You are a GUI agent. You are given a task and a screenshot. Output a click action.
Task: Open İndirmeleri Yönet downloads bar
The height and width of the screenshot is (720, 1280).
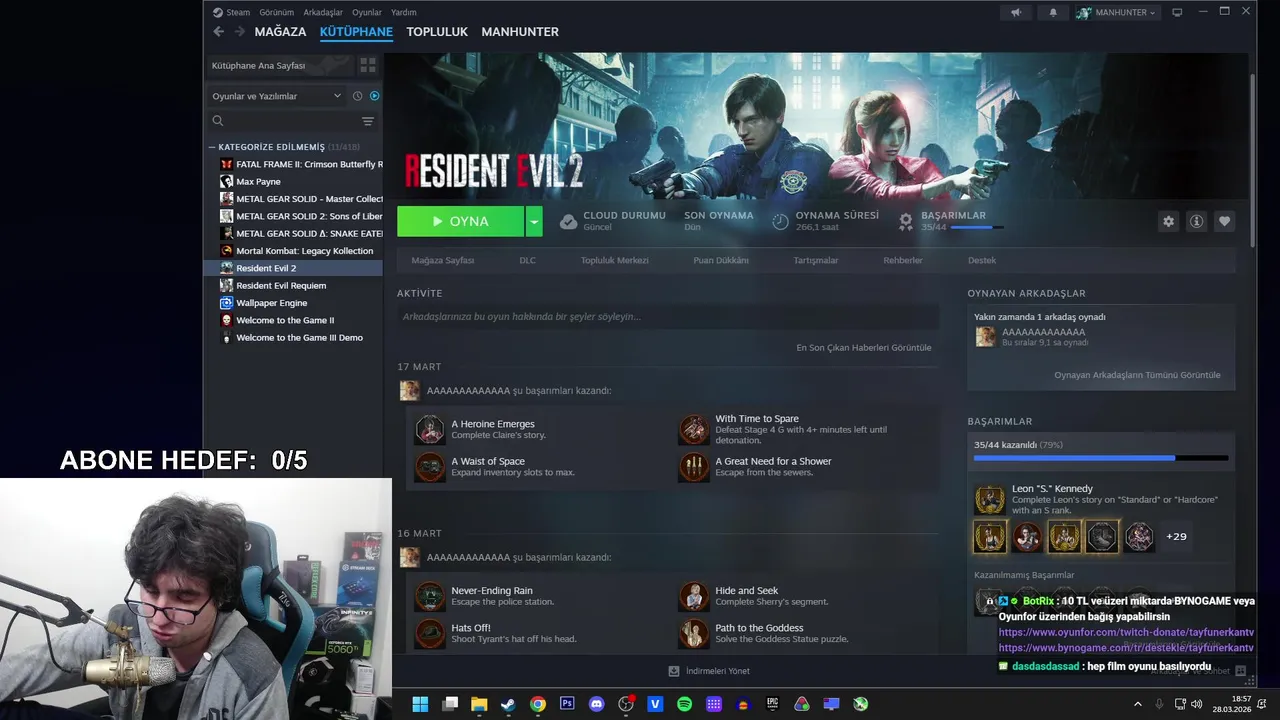pyautogui.click(x=709, y=671)
